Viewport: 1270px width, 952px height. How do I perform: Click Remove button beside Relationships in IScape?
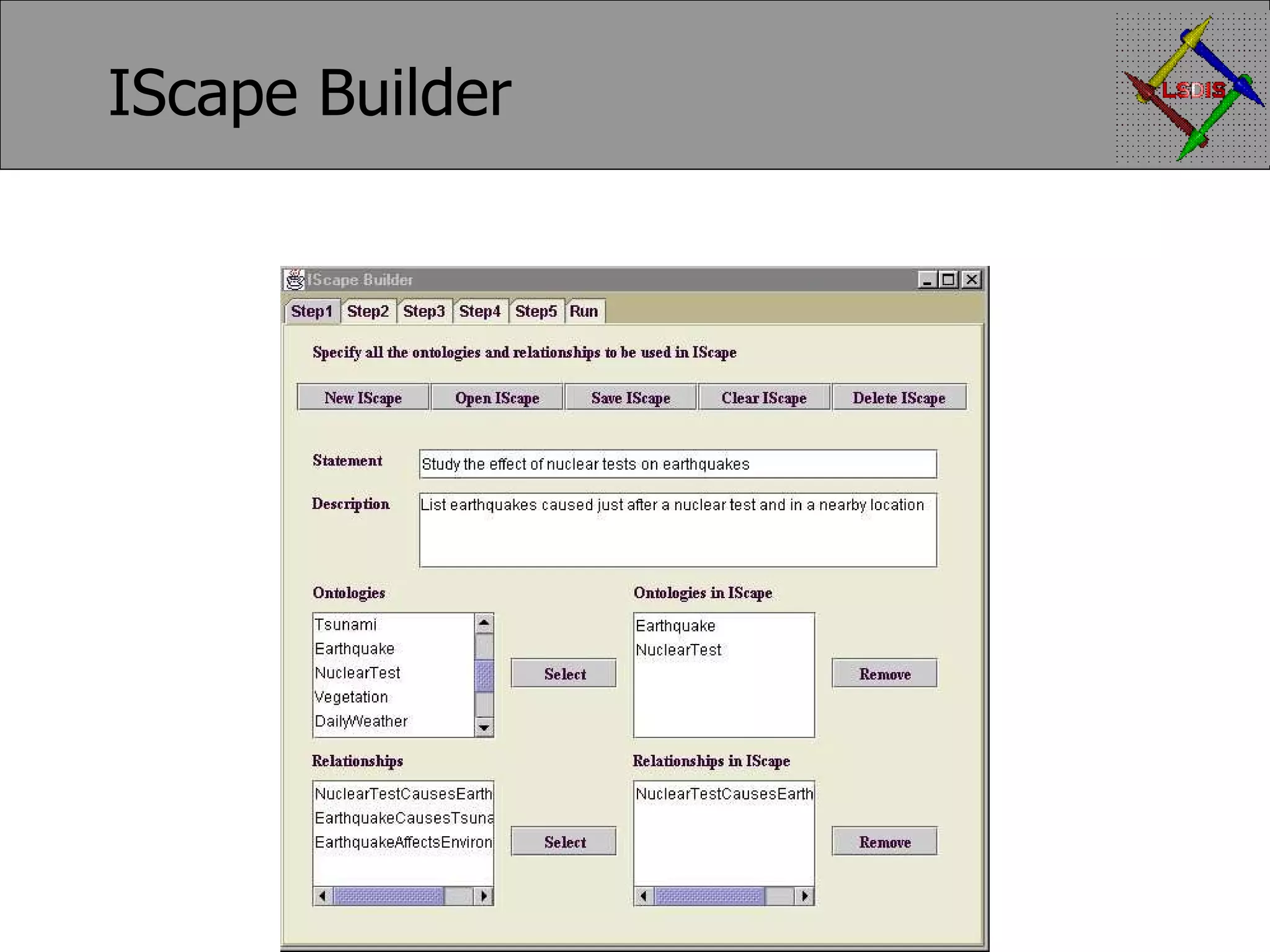884,842
